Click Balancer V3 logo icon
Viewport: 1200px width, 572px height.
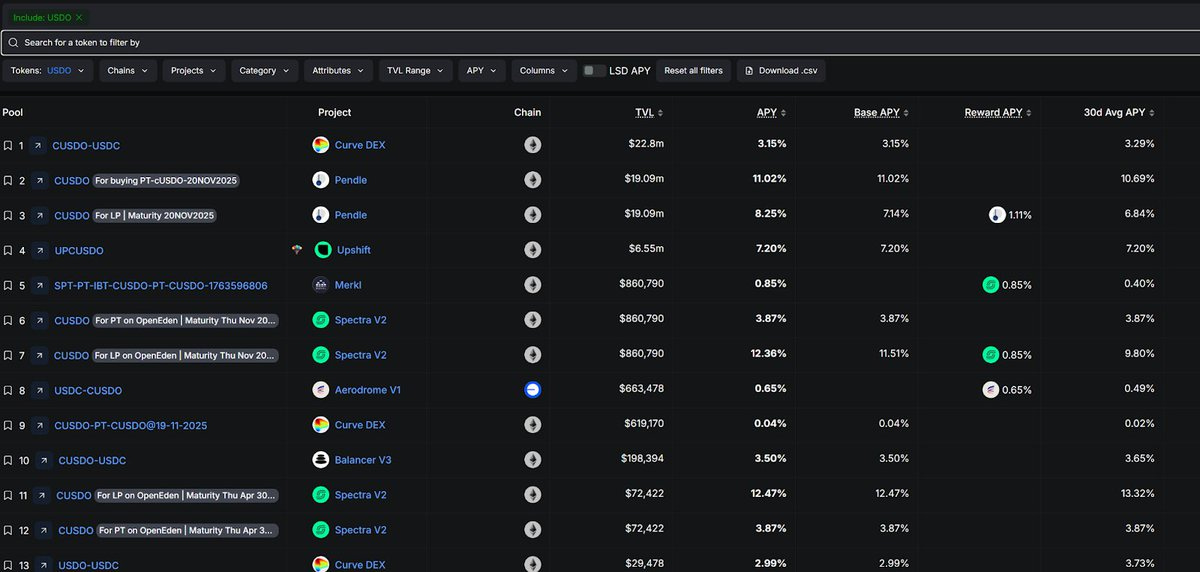(320, 460)
